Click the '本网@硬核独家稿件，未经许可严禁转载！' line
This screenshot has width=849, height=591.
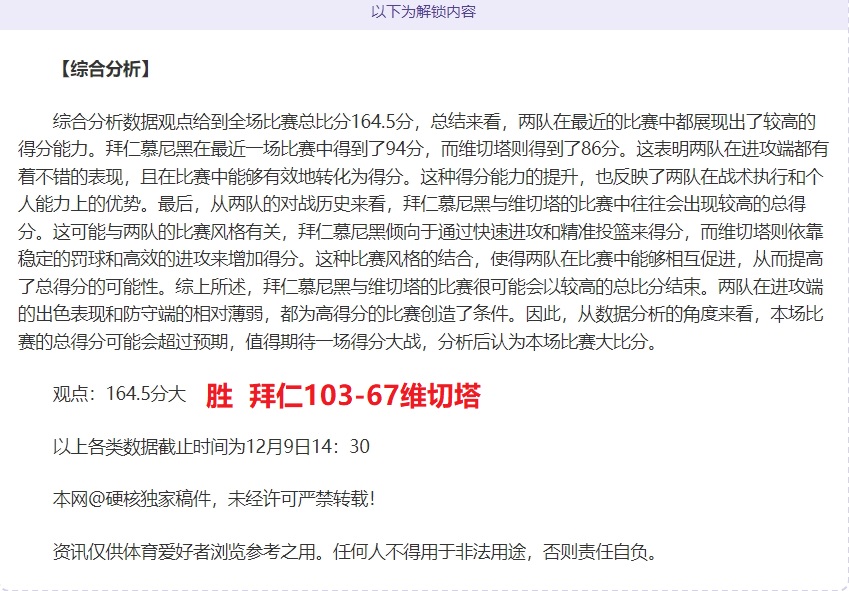point(214,498)
